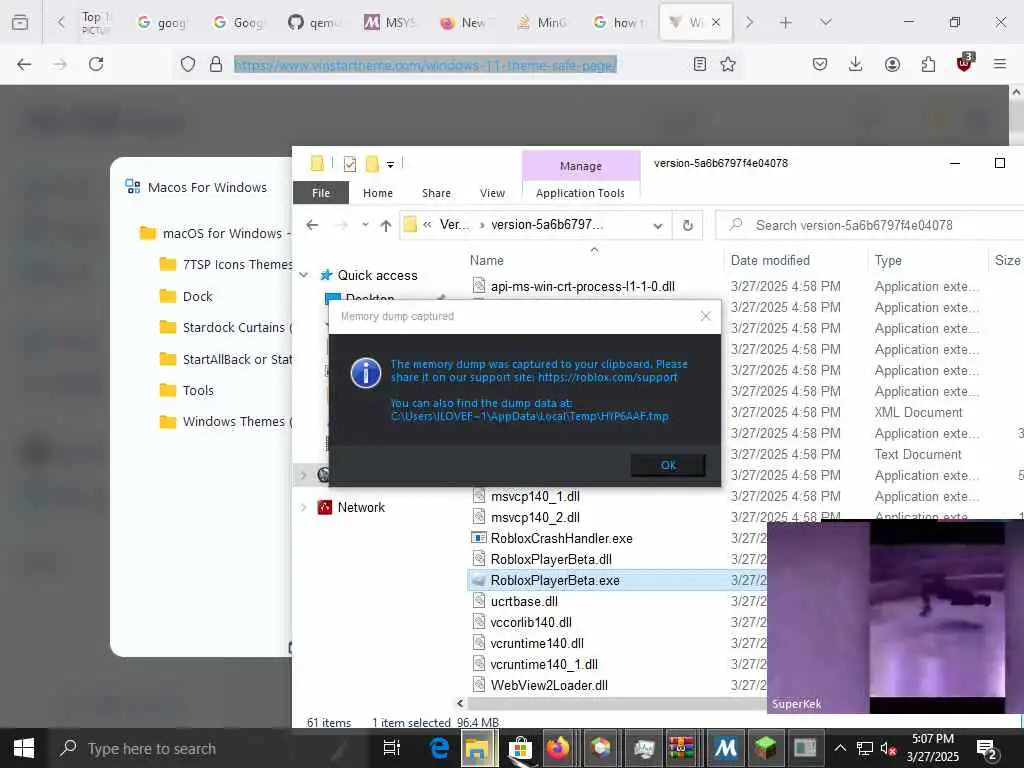Open the Home ribbon tab
This screenshot has width=1024, height=768.
(x=377, y=193)
